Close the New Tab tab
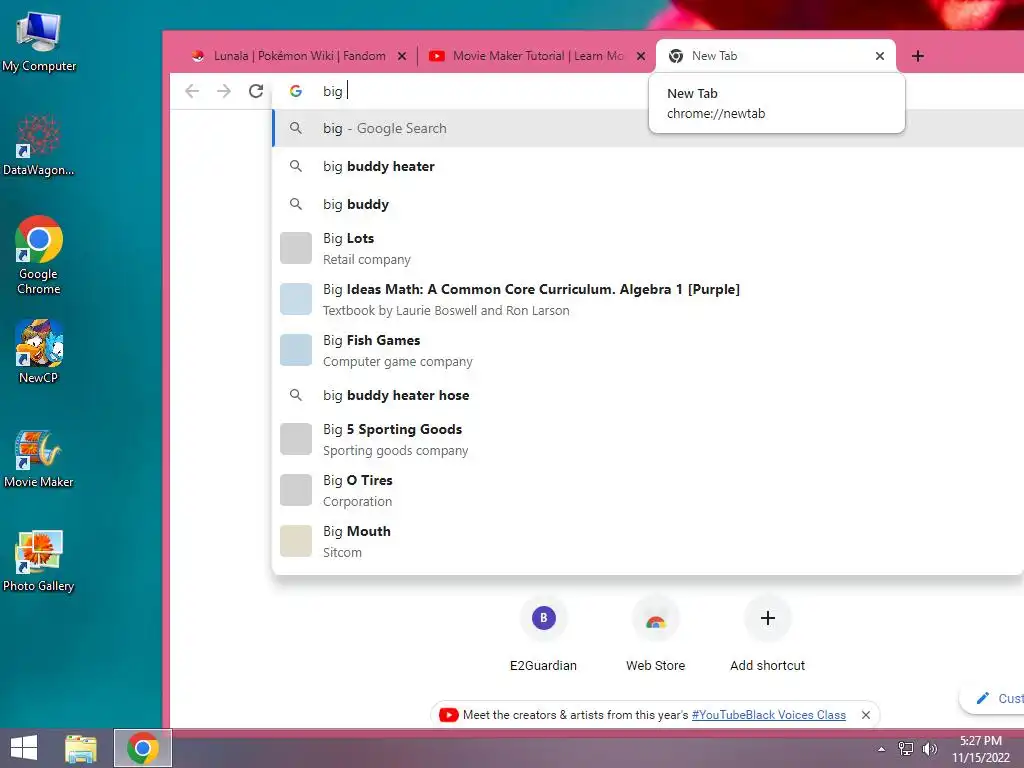 pyautogui.click(x=880, y=56)
